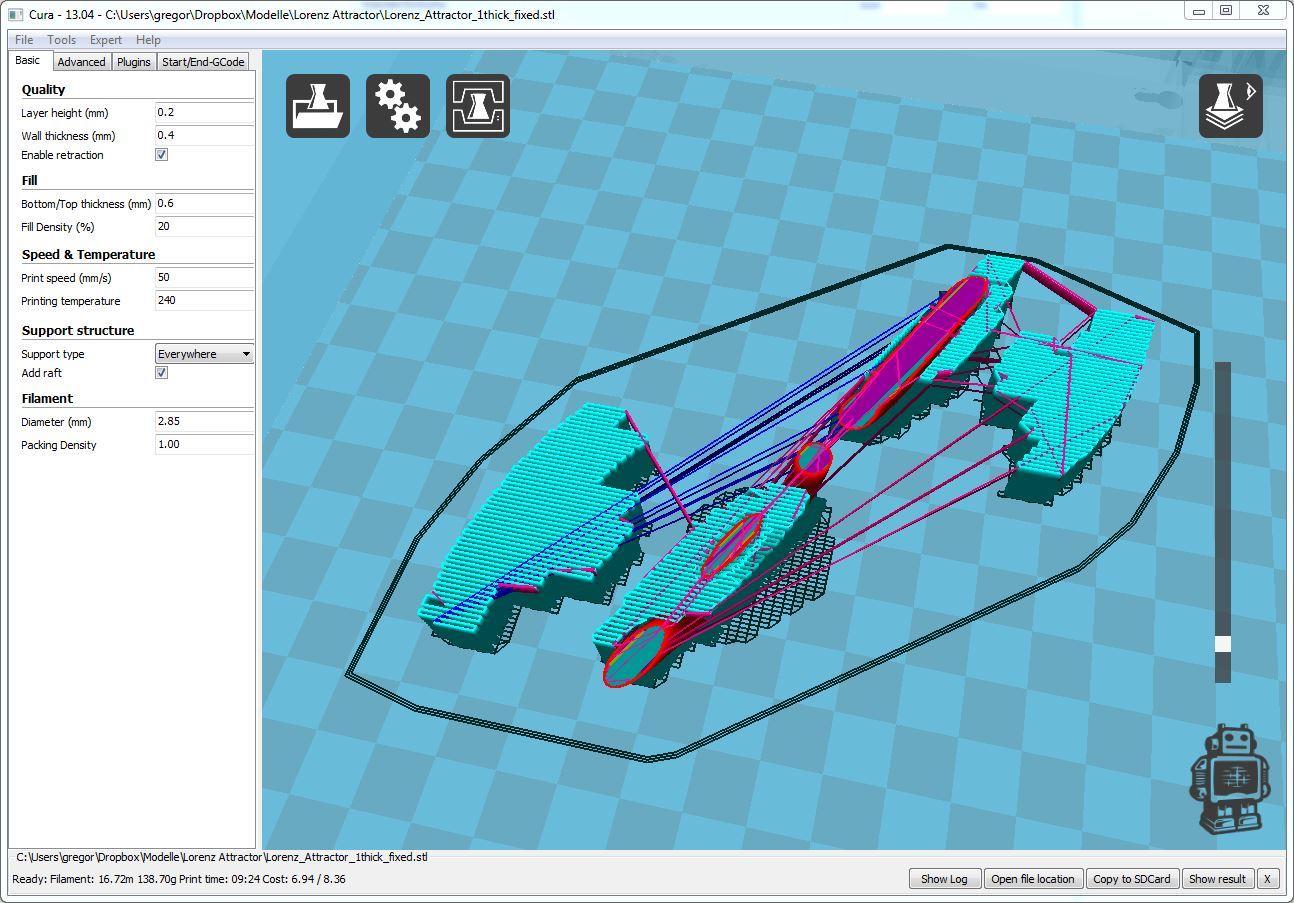Click the Open file location button

1033,879
